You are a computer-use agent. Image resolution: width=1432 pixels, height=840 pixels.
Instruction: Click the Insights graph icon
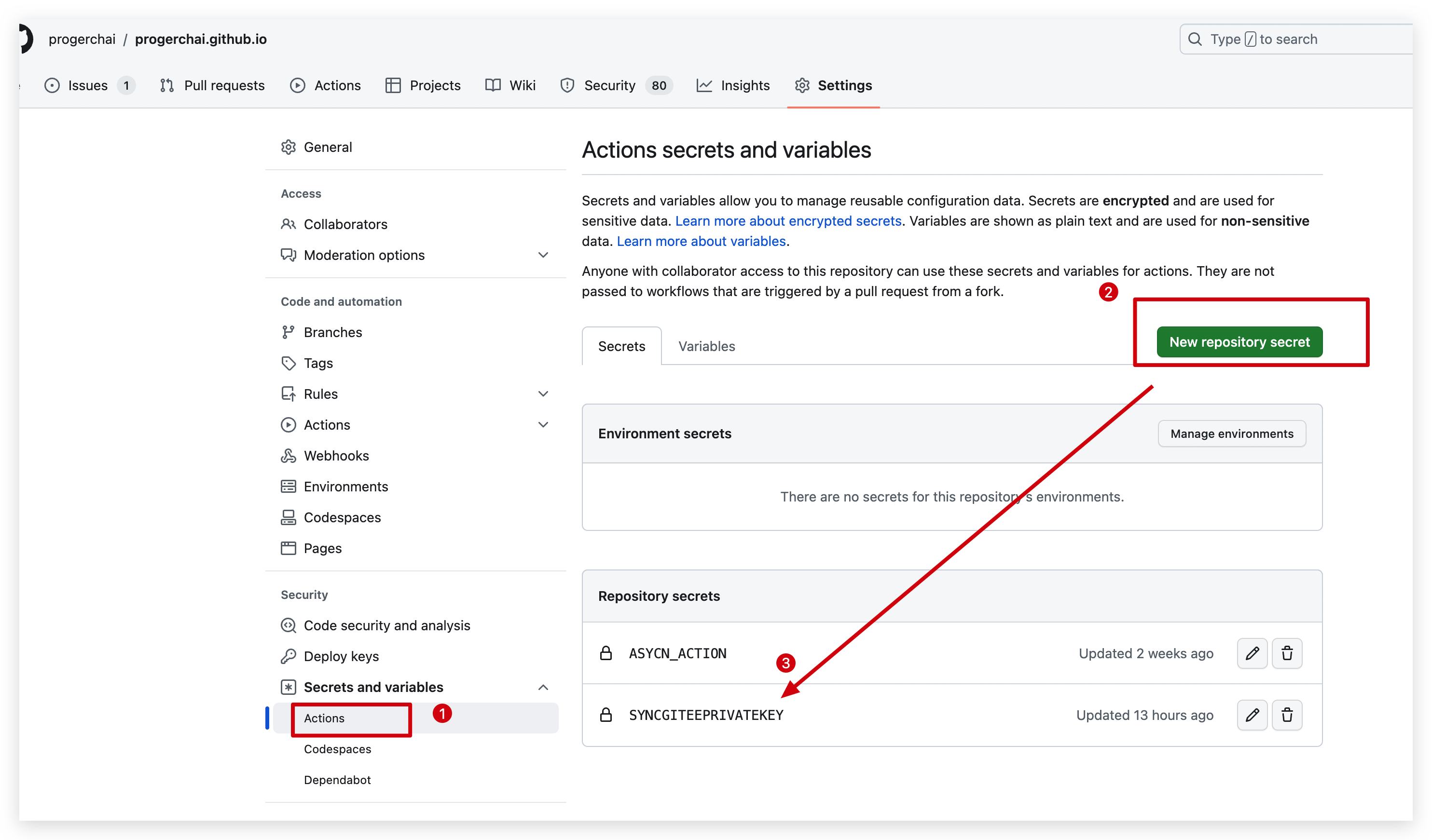pyautogui.click(x=704, y=86)
